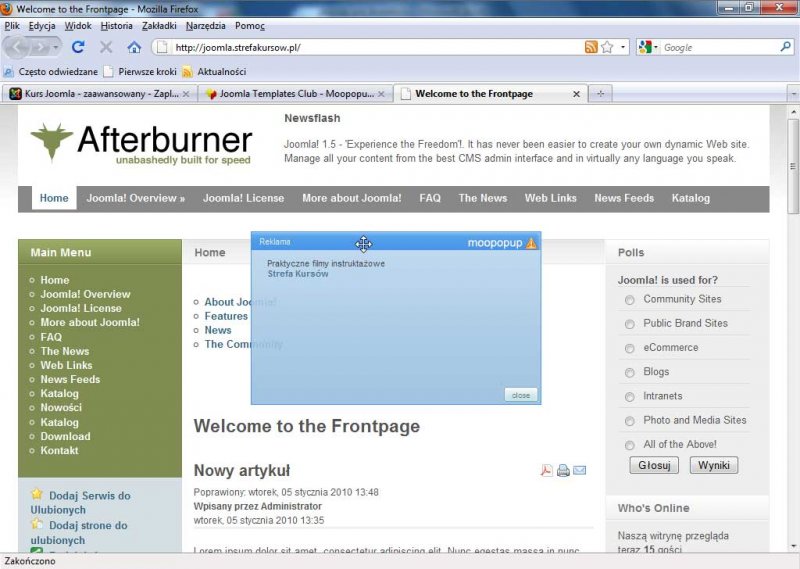The image size is (800, 569).
Task: Click the browser Reload button
Action: 78,47
